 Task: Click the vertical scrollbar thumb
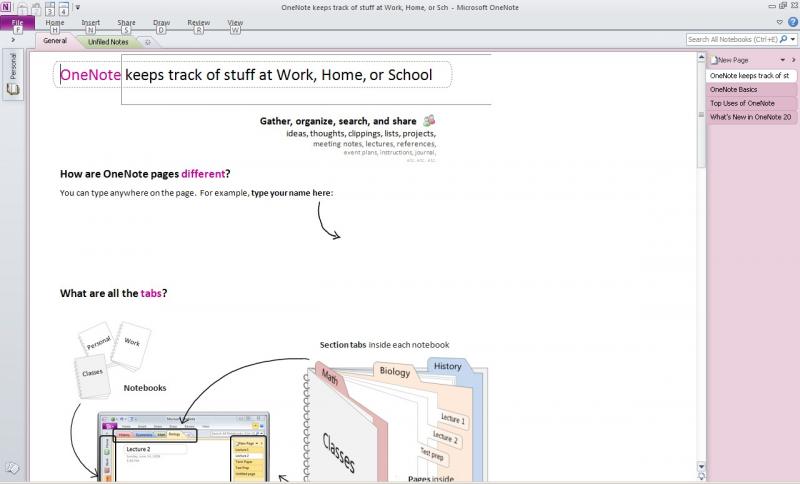701,115
